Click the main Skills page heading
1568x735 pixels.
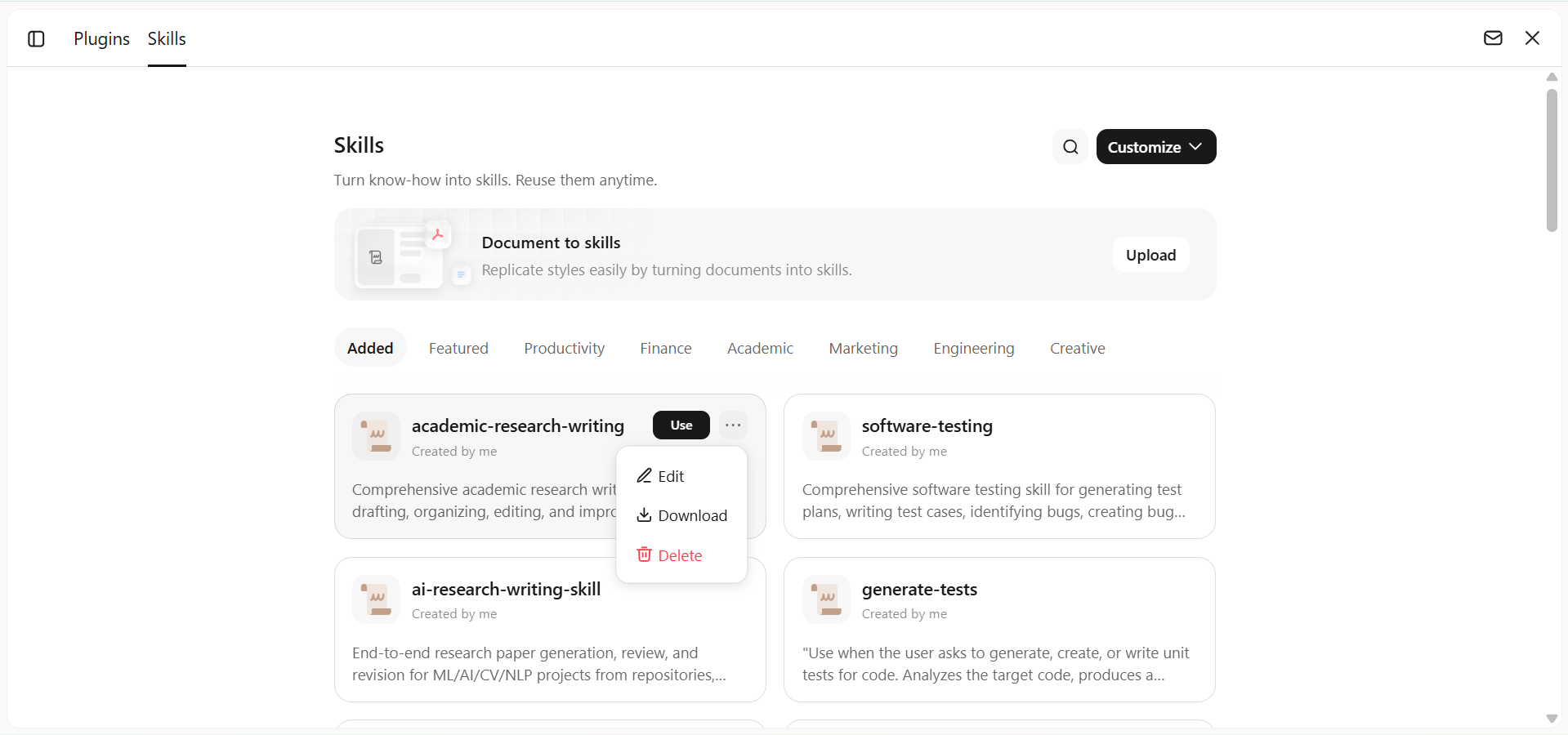tap(359, 145)
